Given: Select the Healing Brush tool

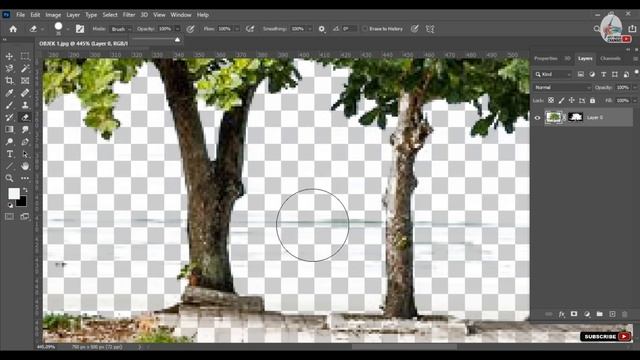Looking at the screenshot, I should [25, 93].
